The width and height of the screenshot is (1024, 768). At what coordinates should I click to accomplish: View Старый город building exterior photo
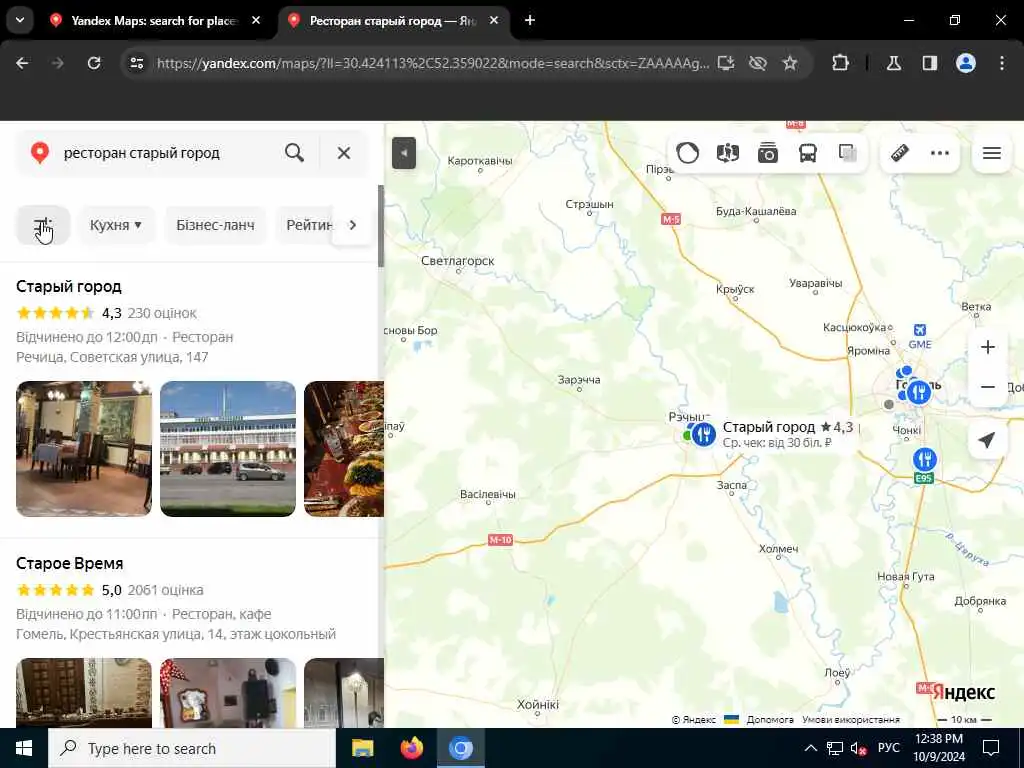(228, 449)
